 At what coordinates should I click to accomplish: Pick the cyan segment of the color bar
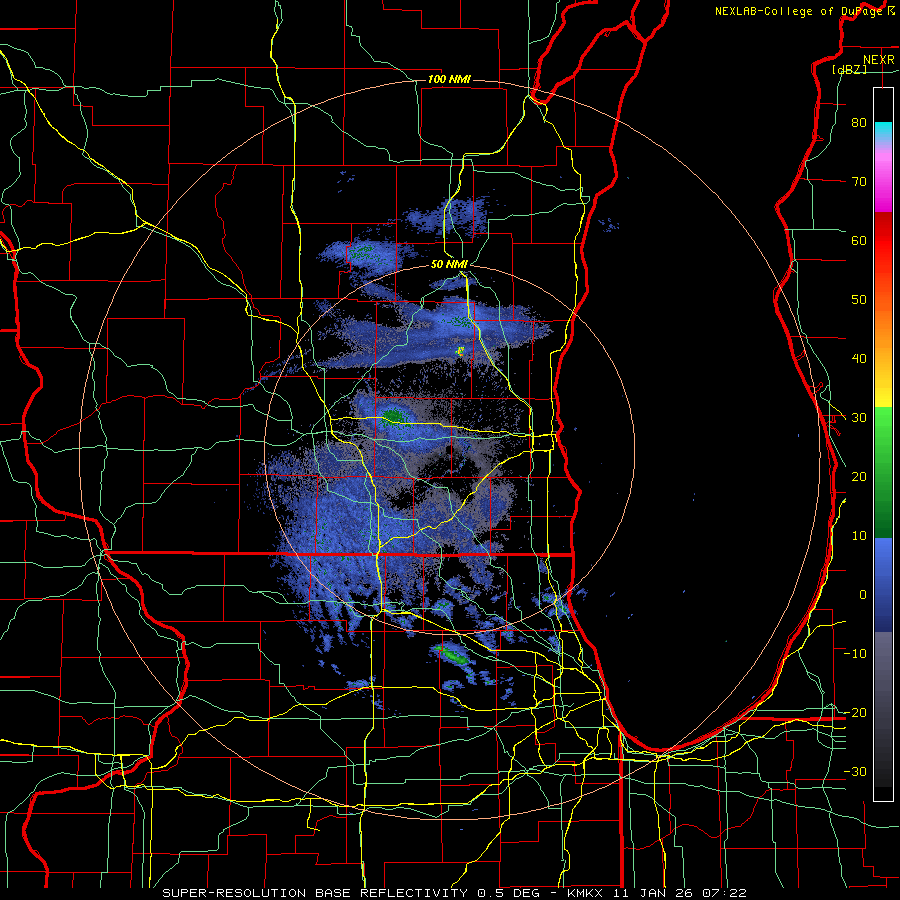[883, 132]
